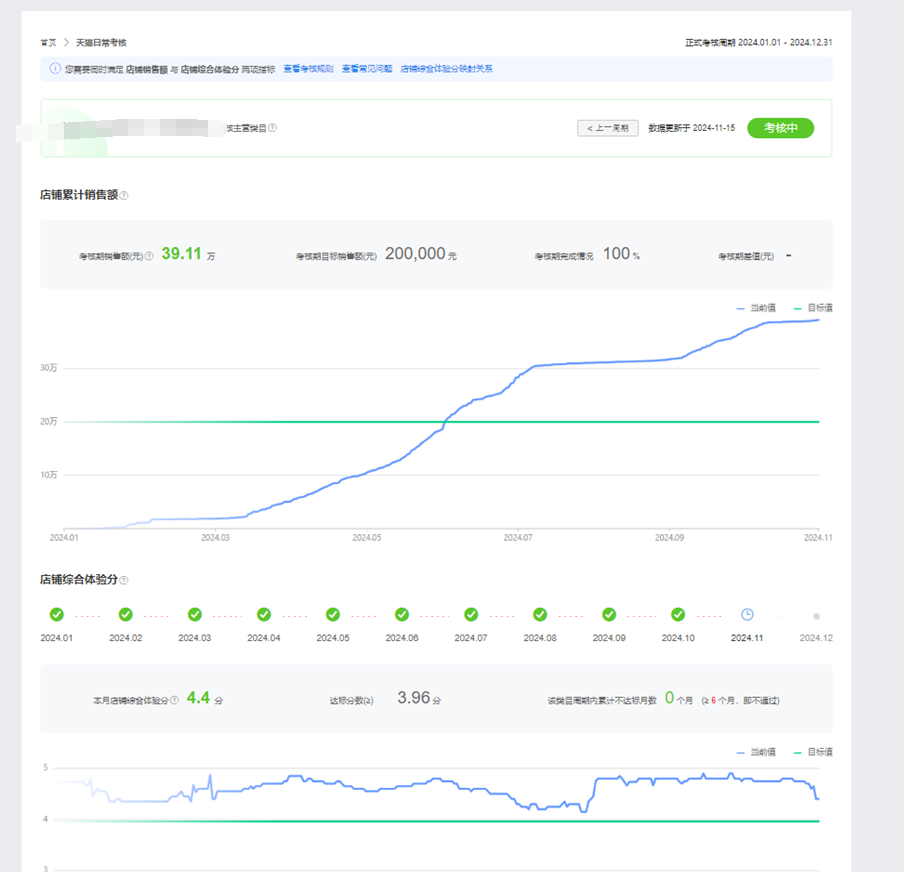Open the 查看常见问题 link
904x872 pixels.
click(x=366, y=69)
